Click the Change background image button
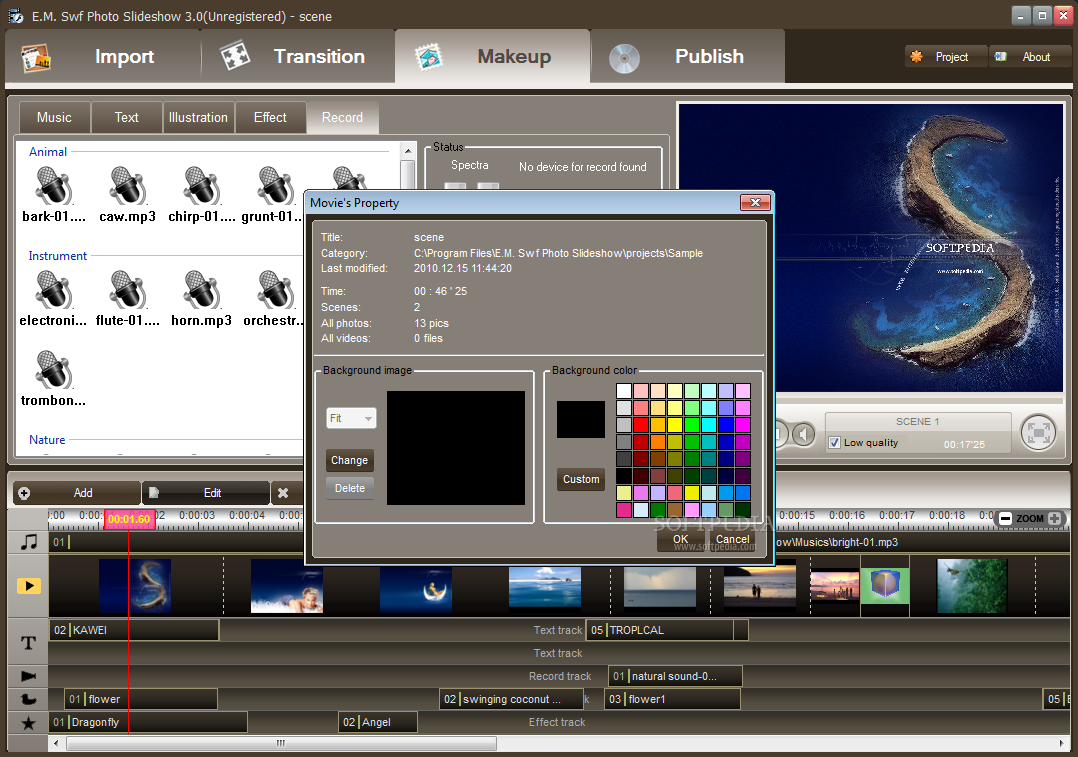1078x757 pixels. click(x=349, y=461)
